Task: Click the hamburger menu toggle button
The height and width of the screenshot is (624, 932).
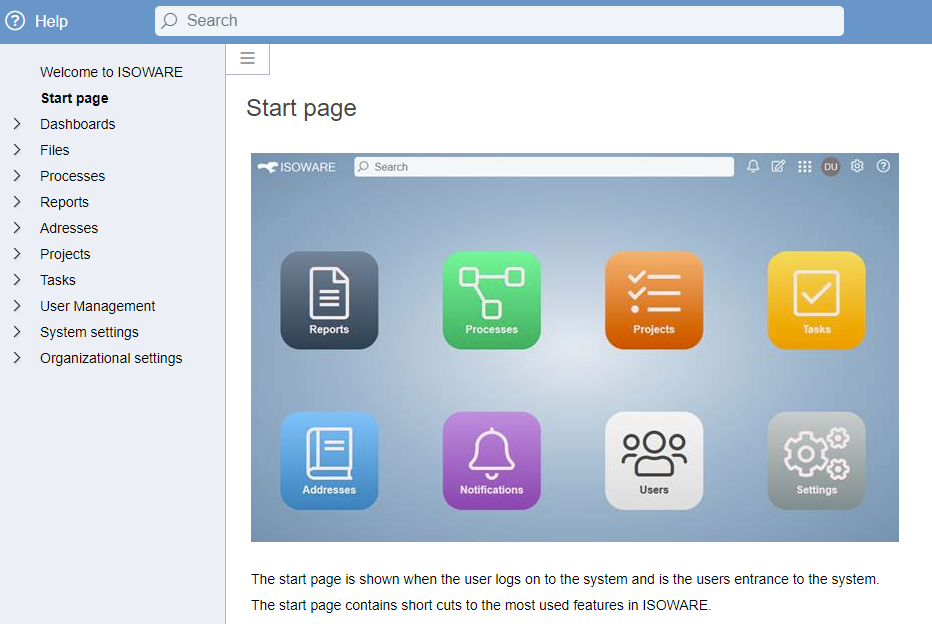Action: pyautogui.click(x=247, y=58)
